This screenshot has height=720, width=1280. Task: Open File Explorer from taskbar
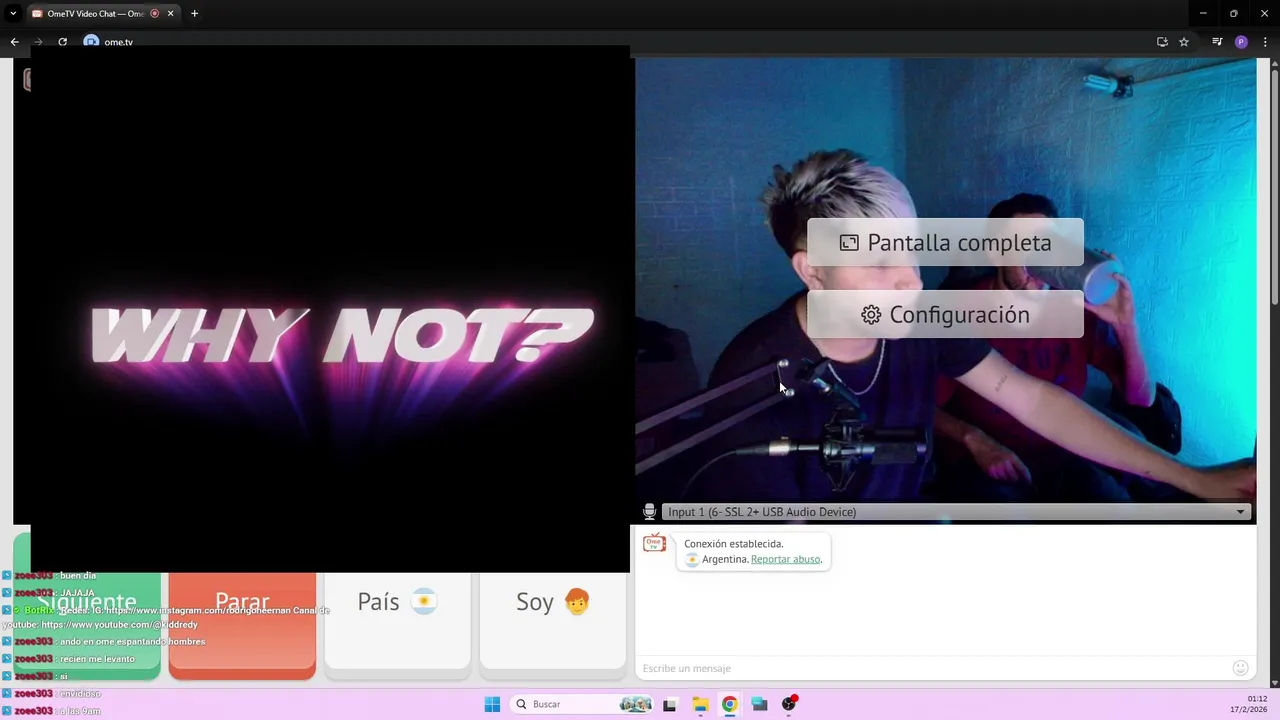coord(700,704)
